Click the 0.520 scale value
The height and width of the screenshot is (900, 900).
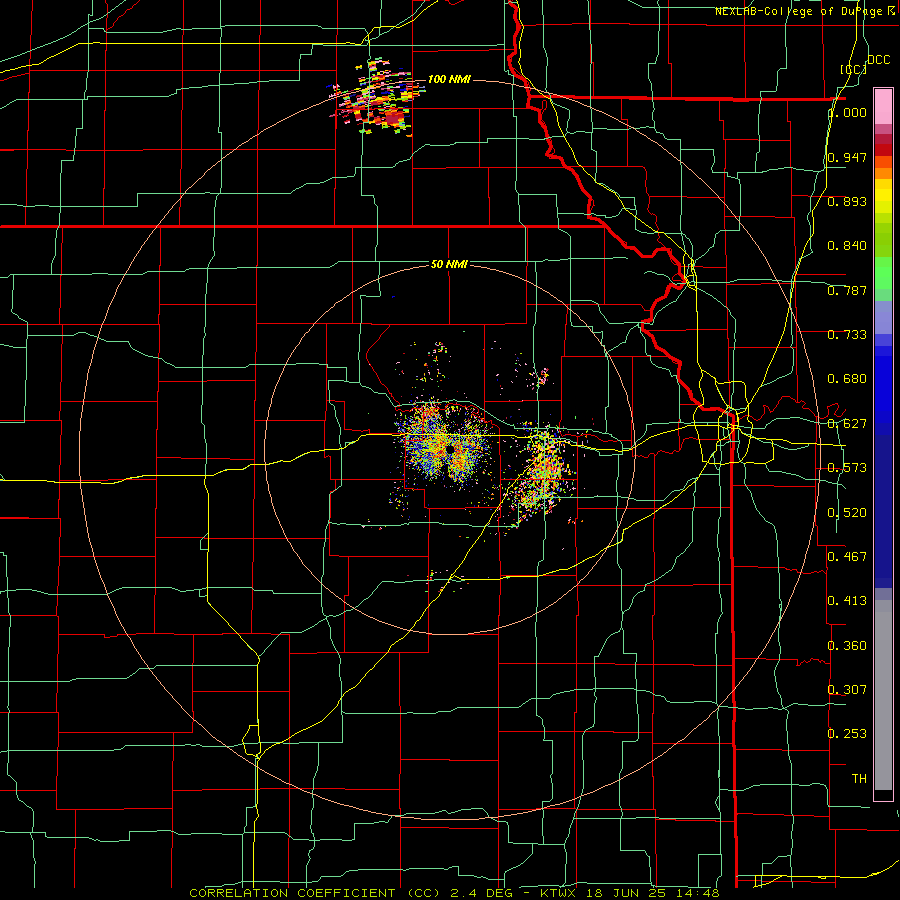click(847, 513)
